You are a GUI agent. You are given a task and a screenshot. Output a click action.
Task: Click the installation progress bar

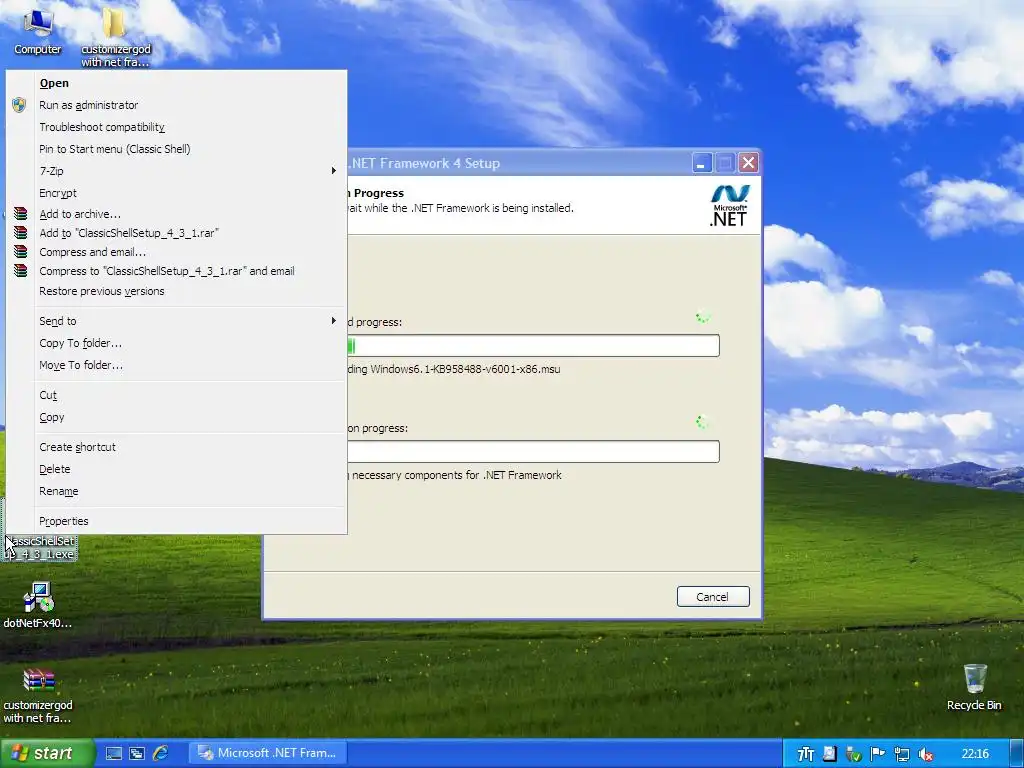(533, 451)
